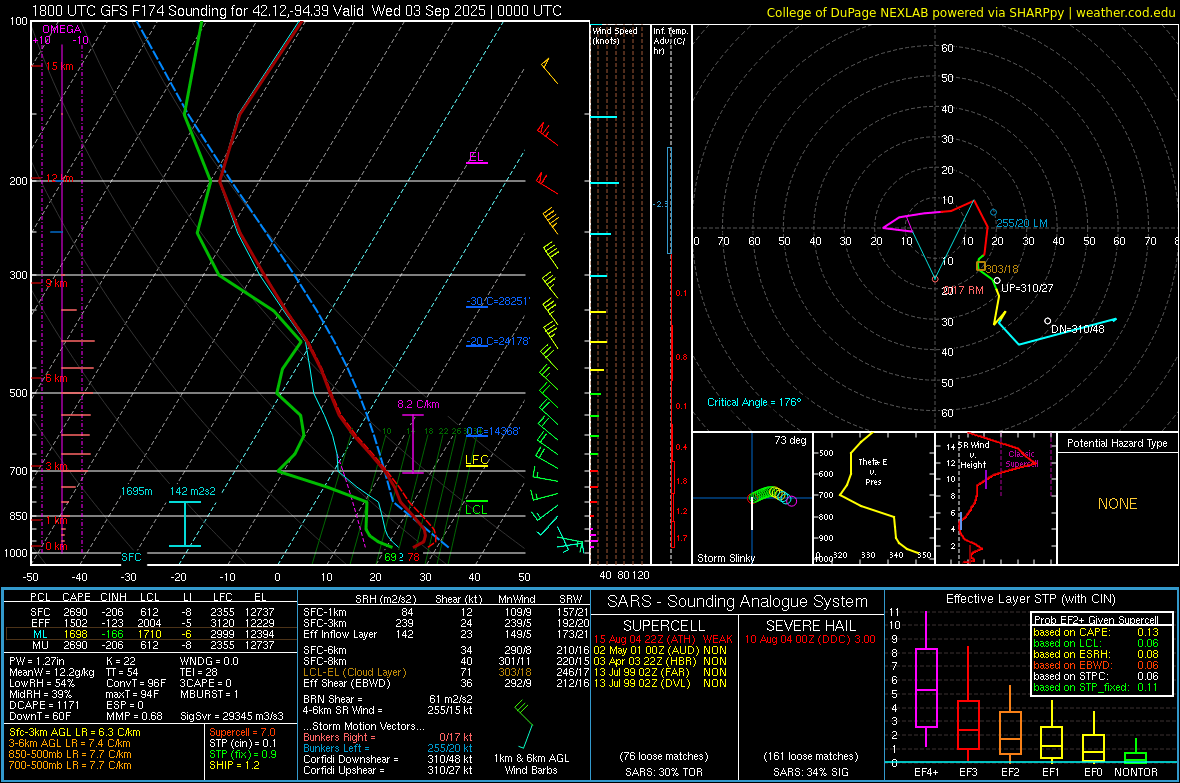Click the 1695m effective inflow label
The width and height of the screenshot is (1180, 783).
(x=136, y=491)
